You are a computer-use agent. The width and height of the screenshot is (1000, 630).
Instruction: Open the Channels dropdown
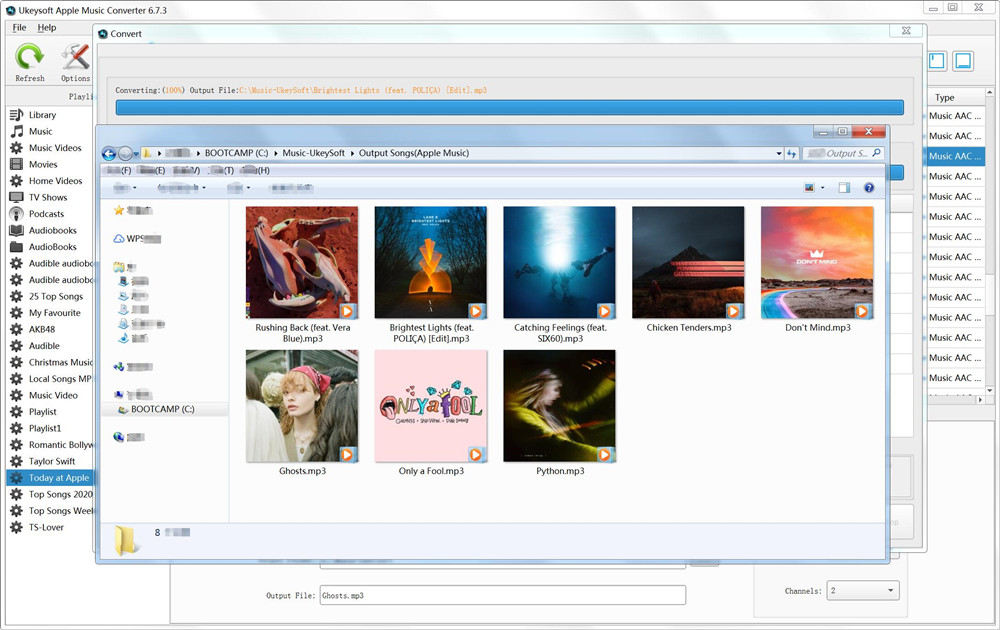[x=862, y=590]
